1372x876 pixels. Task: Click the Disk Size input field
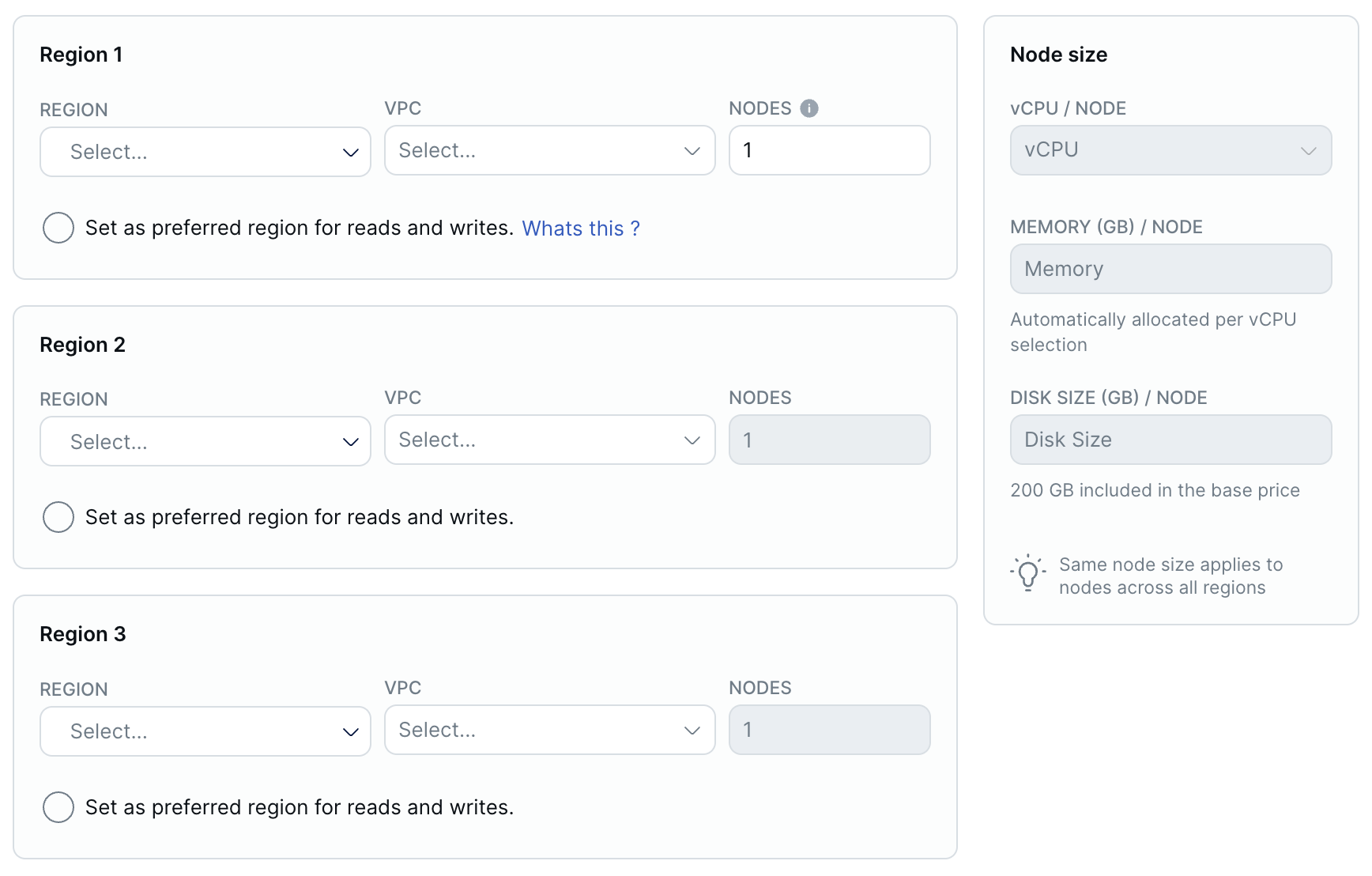[x=1170, y=440]
